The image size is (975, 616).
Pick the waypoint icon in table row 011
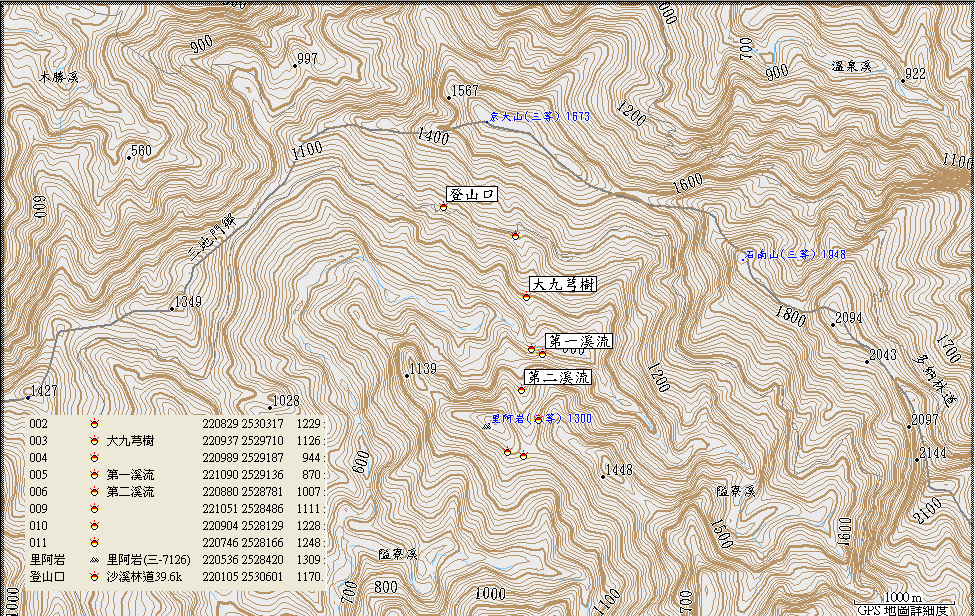pos(94,543)
